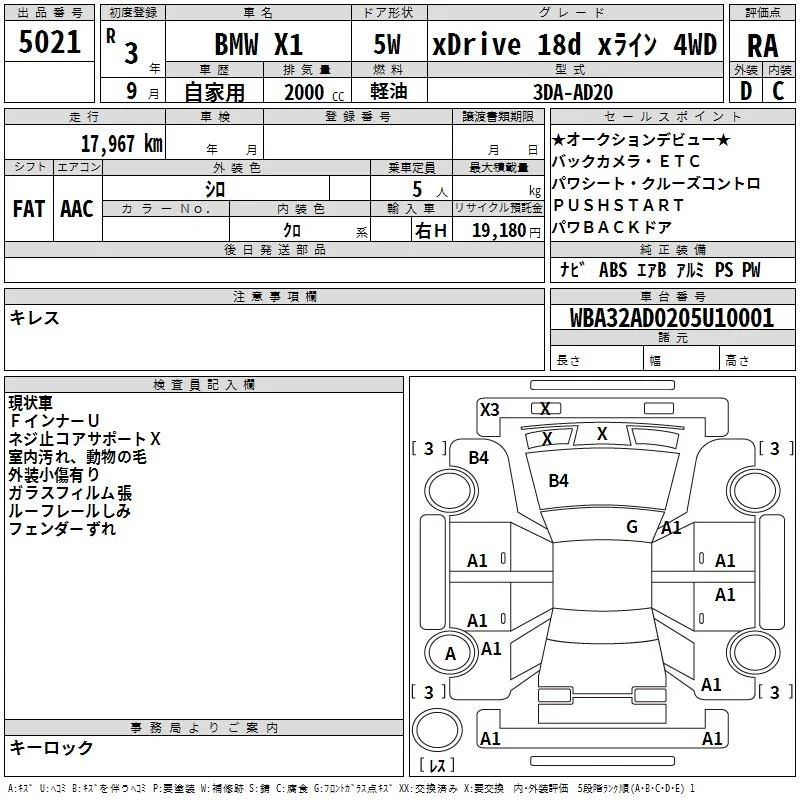Select the exterior rating D
Screen dimensions: 800x800
(746, 91)
